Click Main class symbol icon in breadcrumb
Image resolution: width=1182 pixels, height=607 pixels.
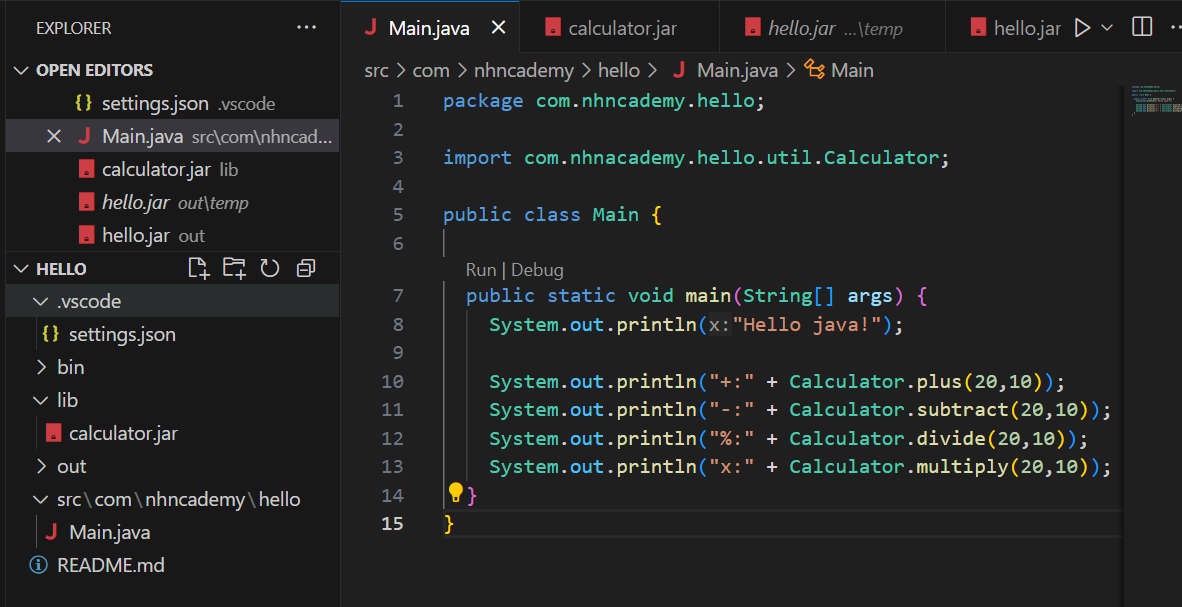814,70
